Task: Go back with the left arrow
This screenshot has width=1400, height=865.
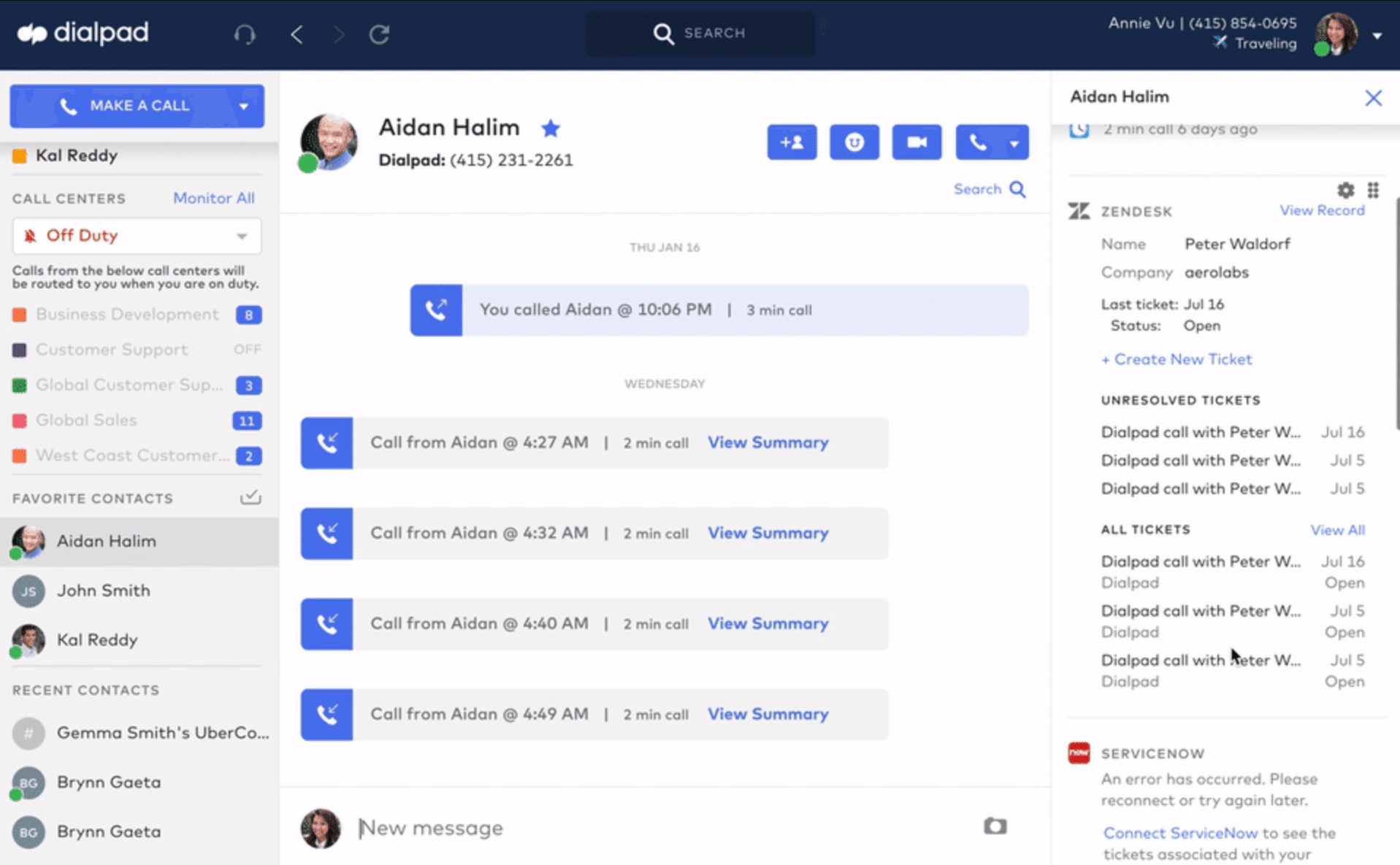Action: pos(297,34)
